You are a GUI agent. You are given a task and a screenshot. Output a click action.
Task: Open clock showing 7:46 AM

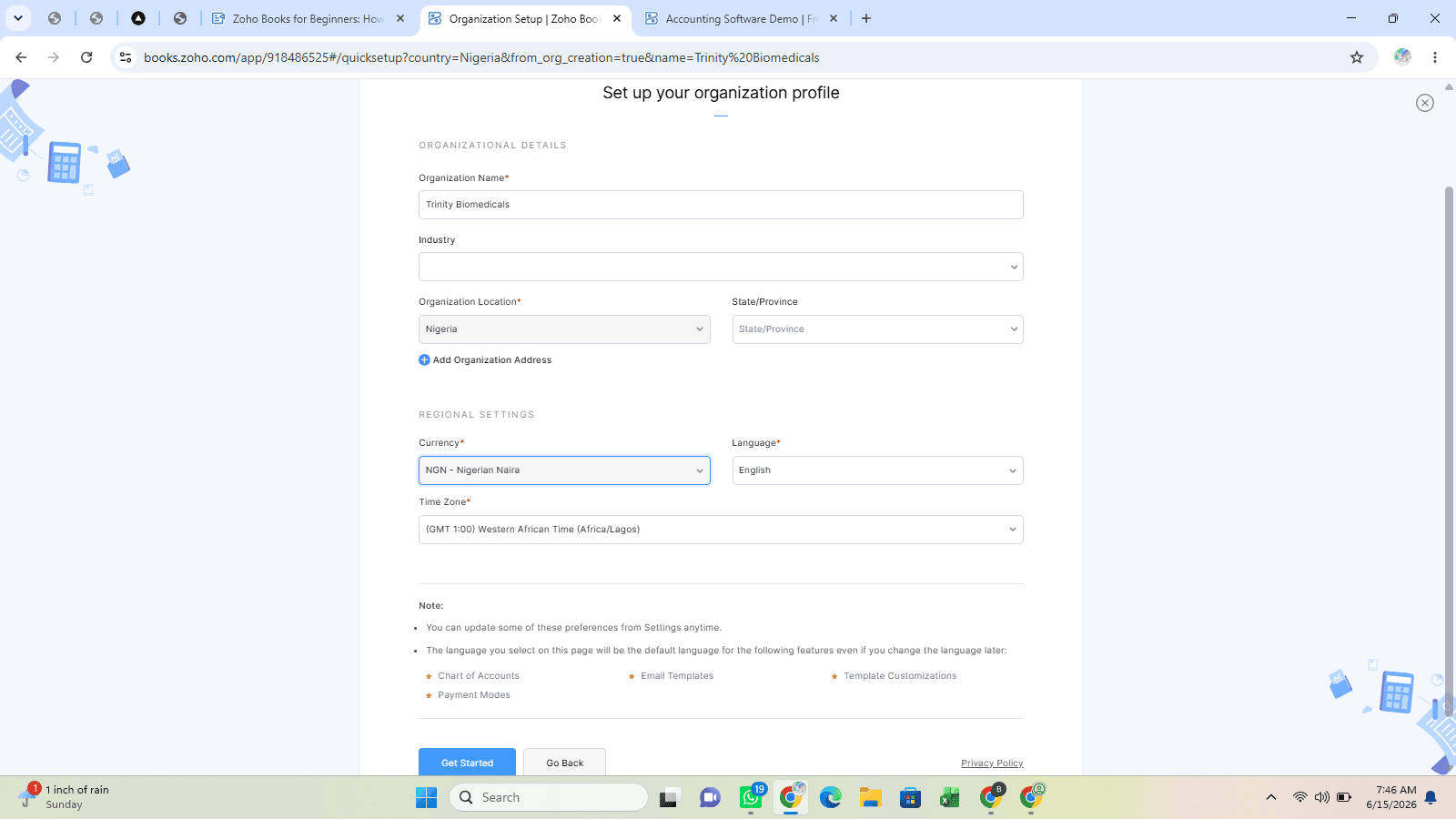pos(1391,797)
